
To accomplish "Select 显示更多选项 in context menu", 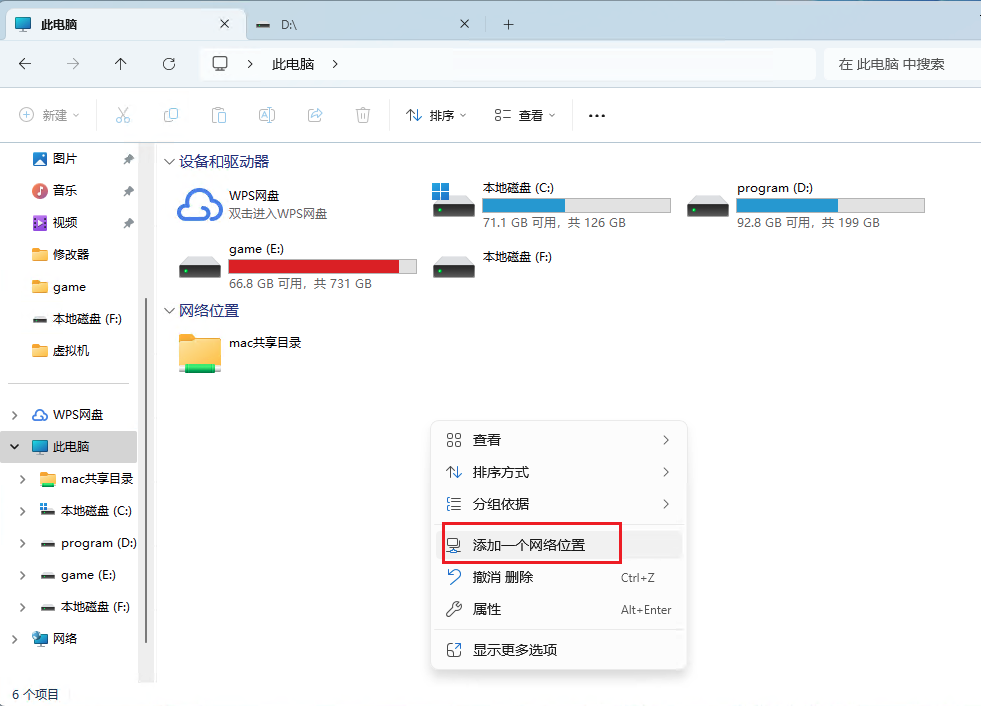I will (515, 650).
